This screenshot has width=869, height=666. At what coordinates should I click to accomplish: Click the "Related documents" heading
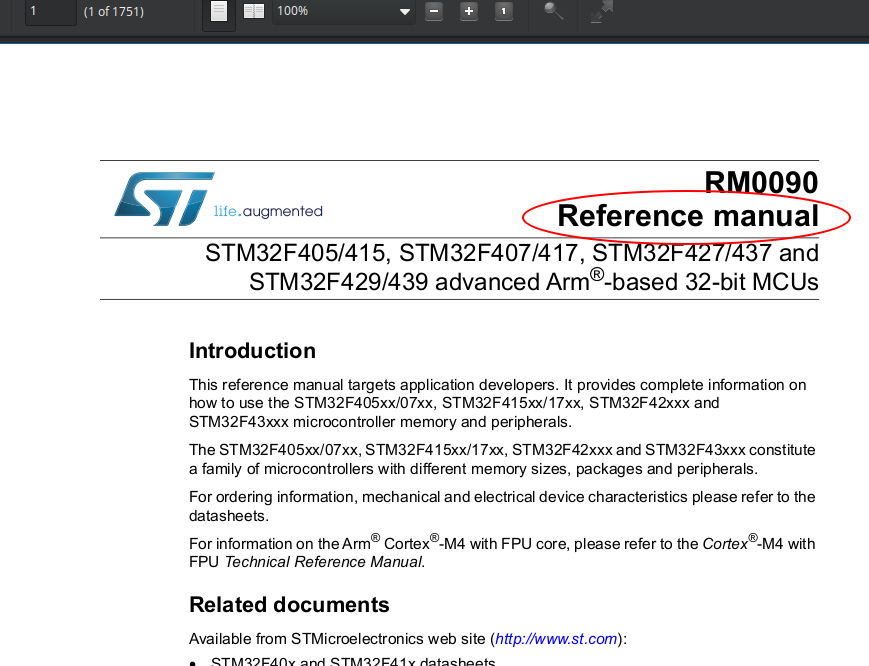pyautogui.click(x=289, y=604)
